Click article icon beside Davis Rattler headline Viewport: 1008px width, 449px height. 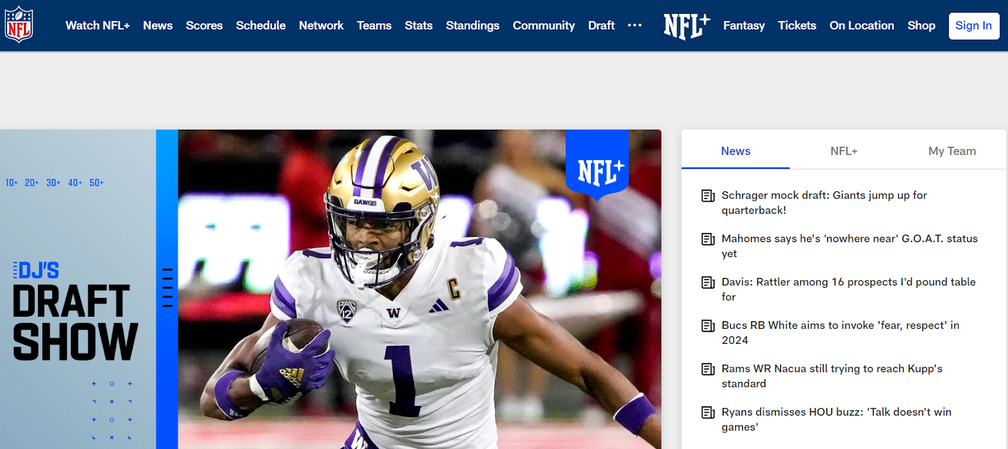[x=708, y=283]
